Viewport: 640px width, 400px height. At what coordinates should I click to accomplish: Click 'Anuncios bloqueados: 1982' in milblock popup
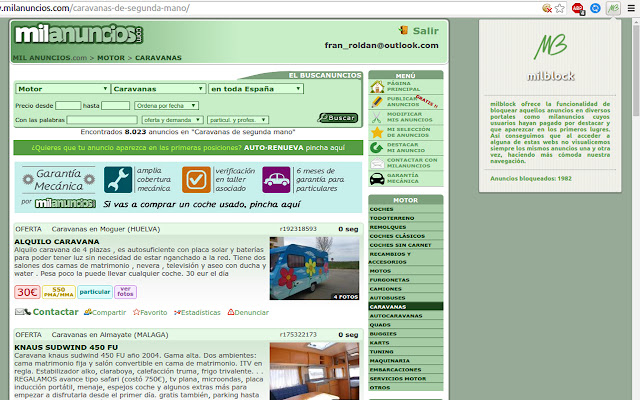(x=531, y=178)
